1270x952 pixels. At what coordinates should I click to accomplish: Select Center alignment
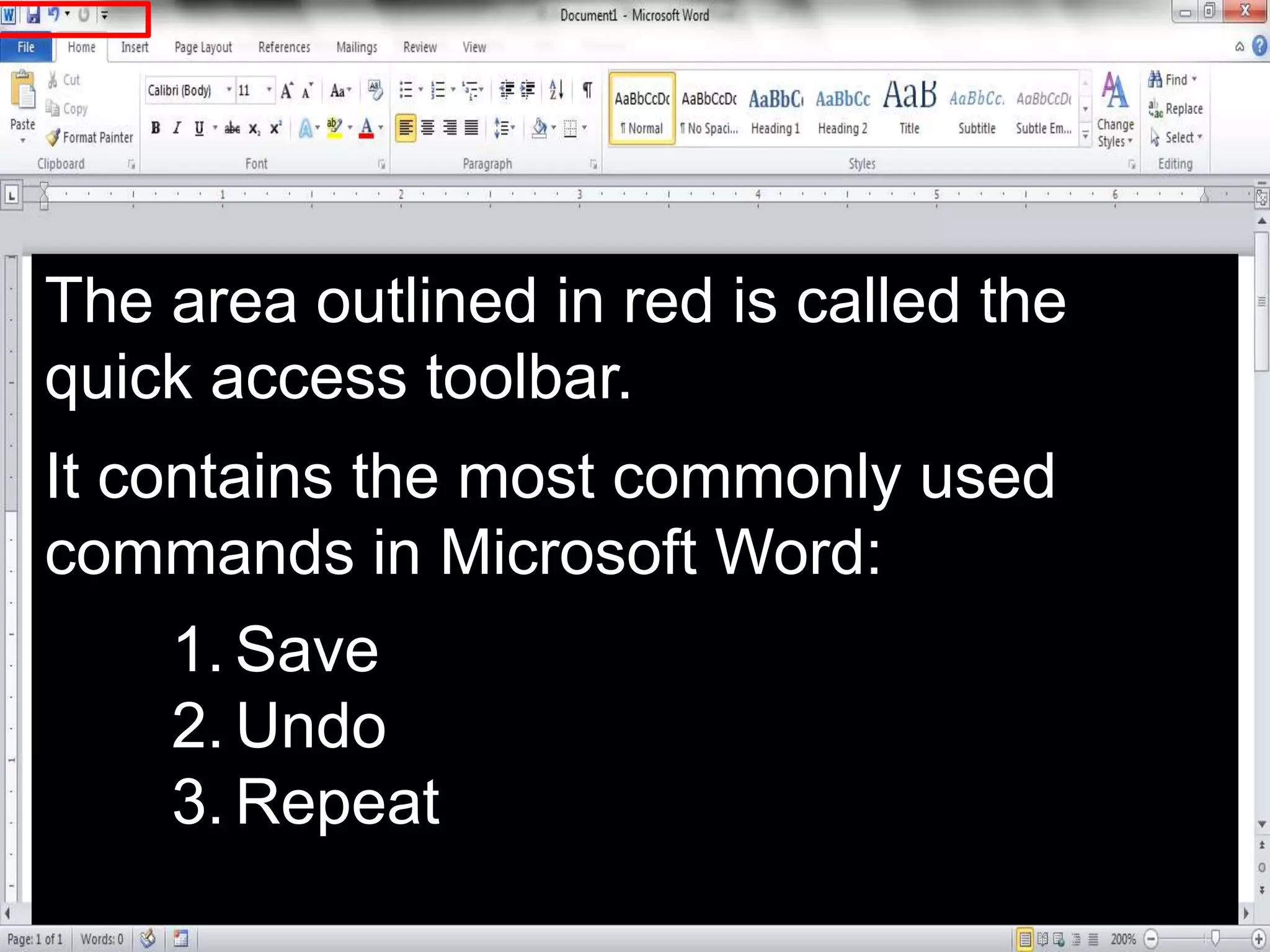pos(428,128)
